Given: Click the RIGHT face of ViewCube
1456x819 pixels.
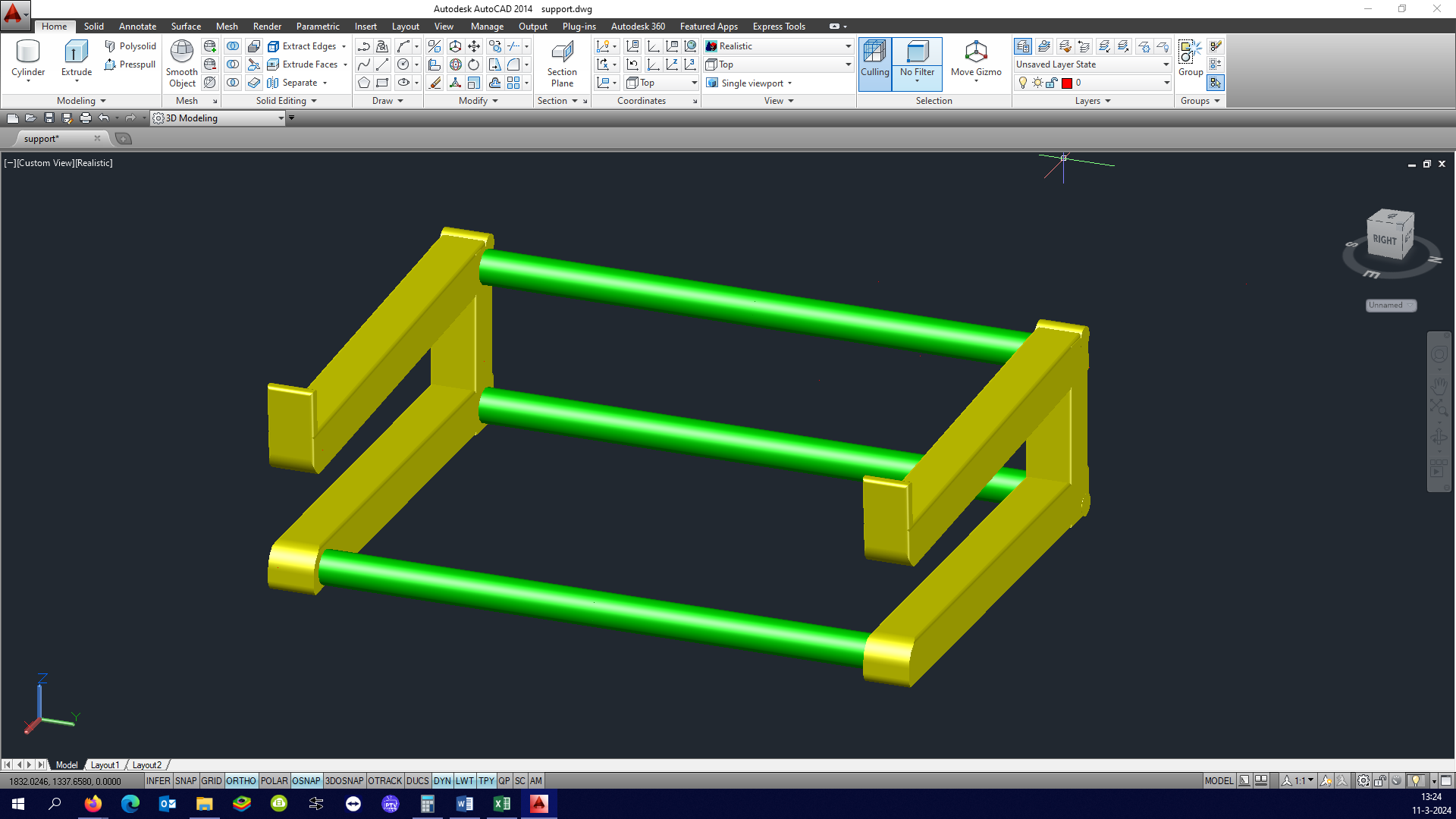Looking at the screenshot, I should click(x=1385, y=240).
